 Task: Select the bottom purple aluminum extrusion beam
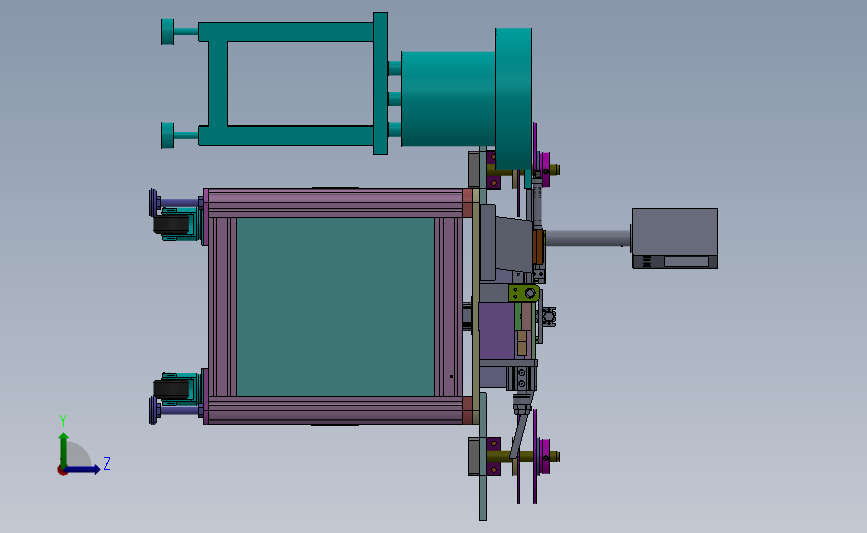tap(335, 410)
